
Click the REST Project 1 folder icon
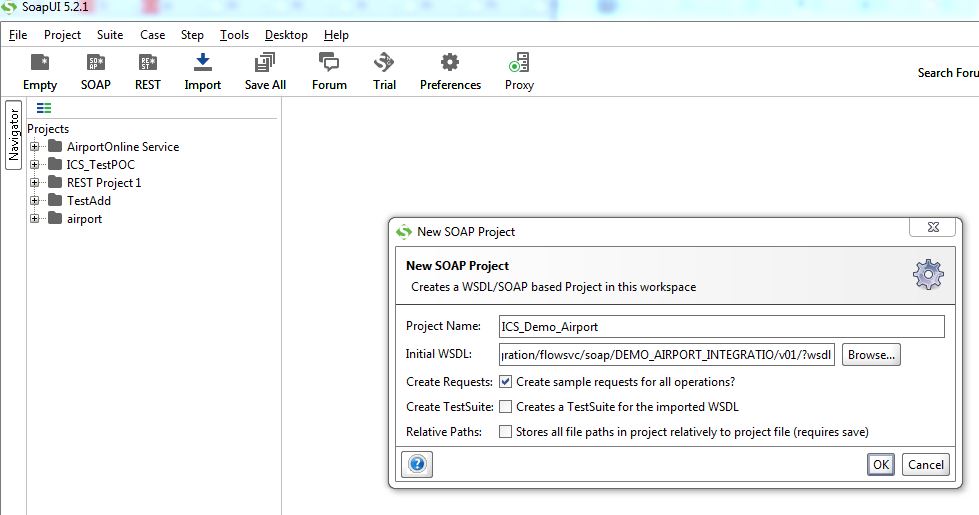click(x=56, y=182)
